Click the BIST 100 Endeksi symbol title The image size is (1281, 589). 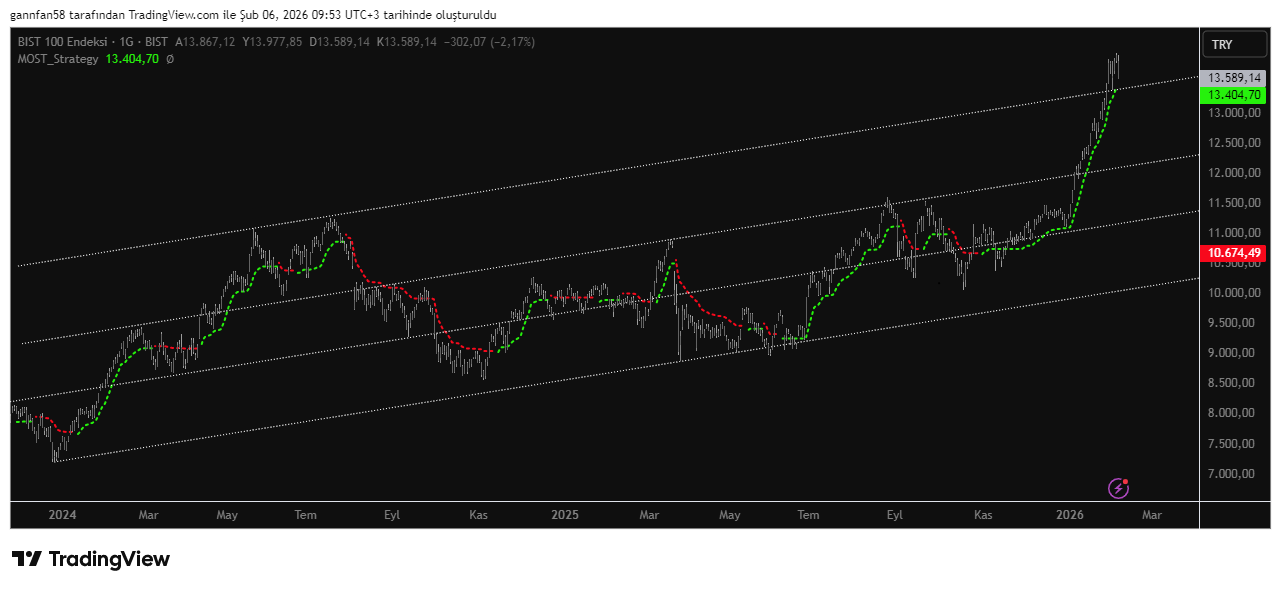pos(63,42)
